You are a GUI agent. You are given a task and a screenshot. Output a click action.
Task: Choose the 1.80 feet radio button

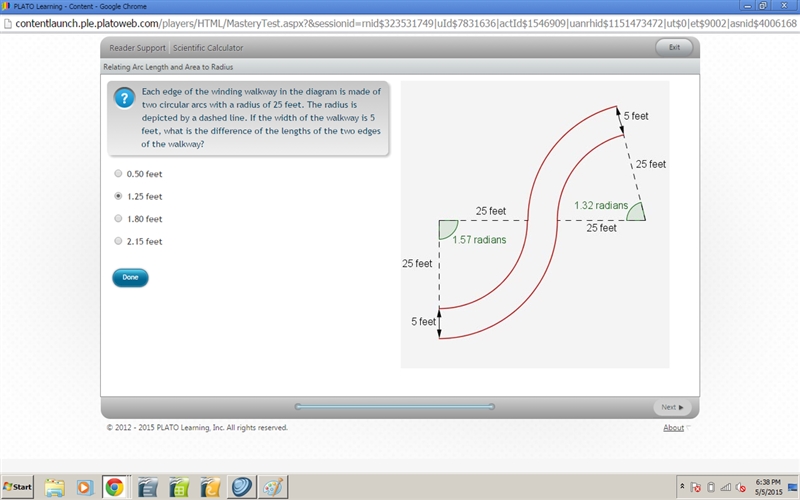tap(118, 218)
